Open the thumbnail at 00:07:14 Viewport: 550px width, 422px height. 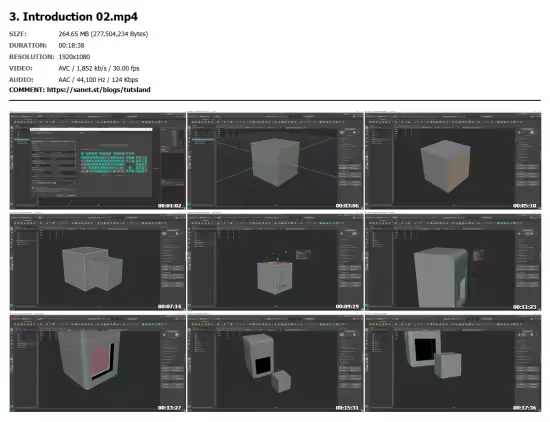click(x=98, y=262)
